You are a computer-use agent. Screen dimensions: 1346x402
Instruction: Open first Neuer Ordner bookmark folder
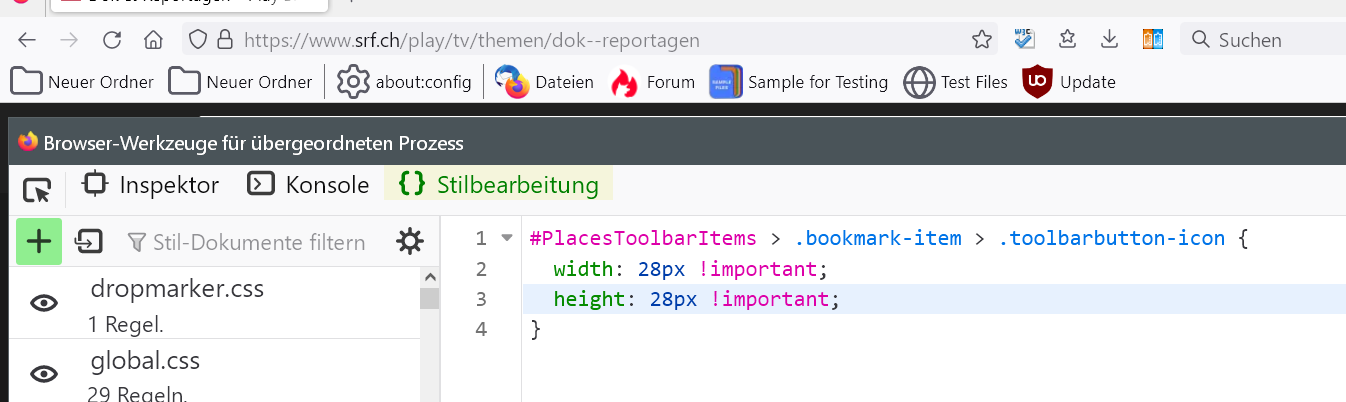tap(82, 82)
